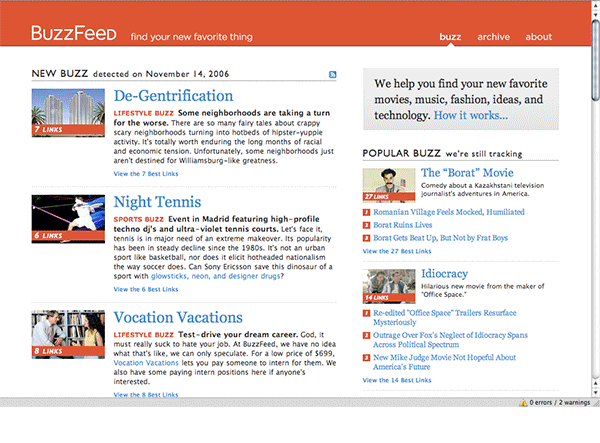This screenshot has width=600, height=443.
Task: Click the number 1 bullet beside Romanian Village link
Action: [366, 212]
